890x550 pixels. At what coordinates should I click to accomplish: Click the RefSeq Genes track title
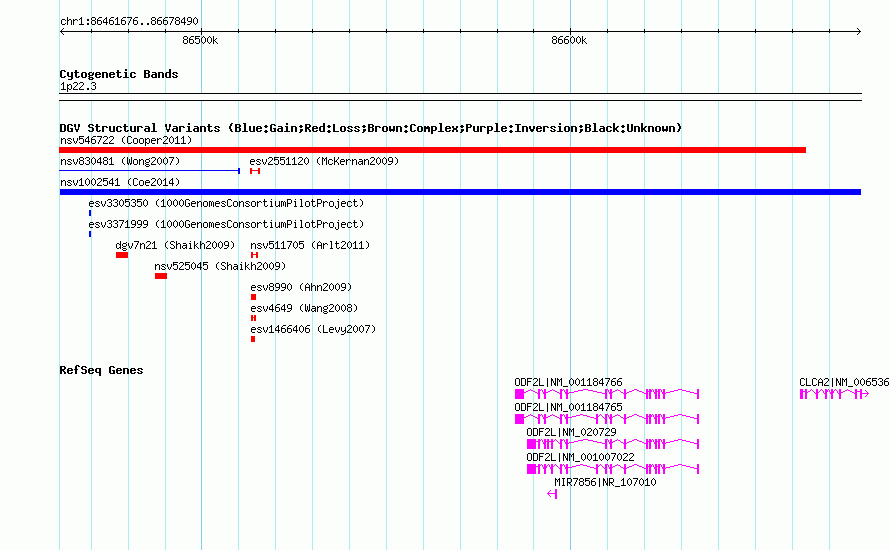pos(101,370)
